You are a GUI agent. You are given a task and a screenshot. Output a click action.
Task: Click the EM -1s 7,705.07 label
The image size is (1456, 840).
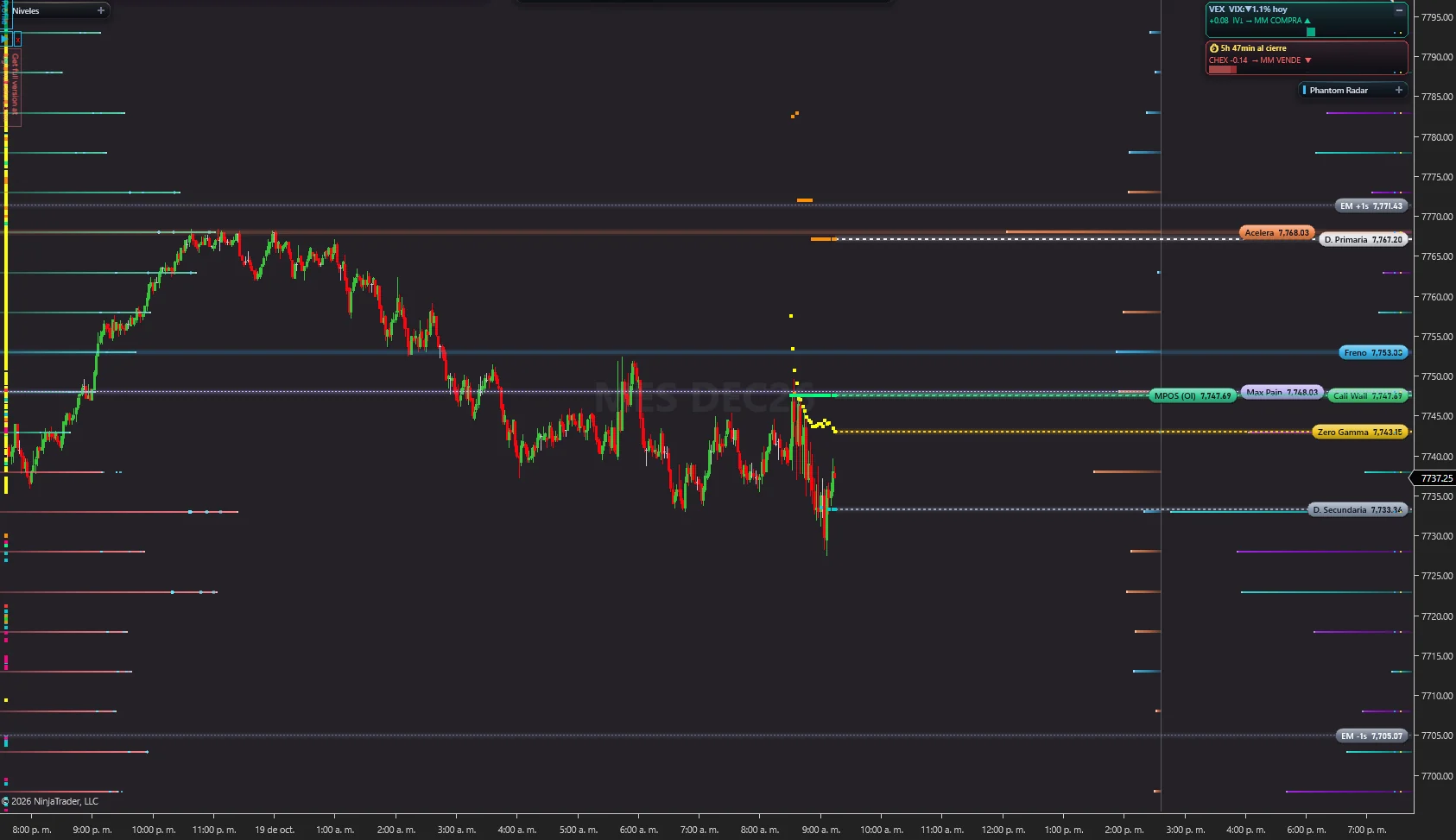(x=1371, y=736)
